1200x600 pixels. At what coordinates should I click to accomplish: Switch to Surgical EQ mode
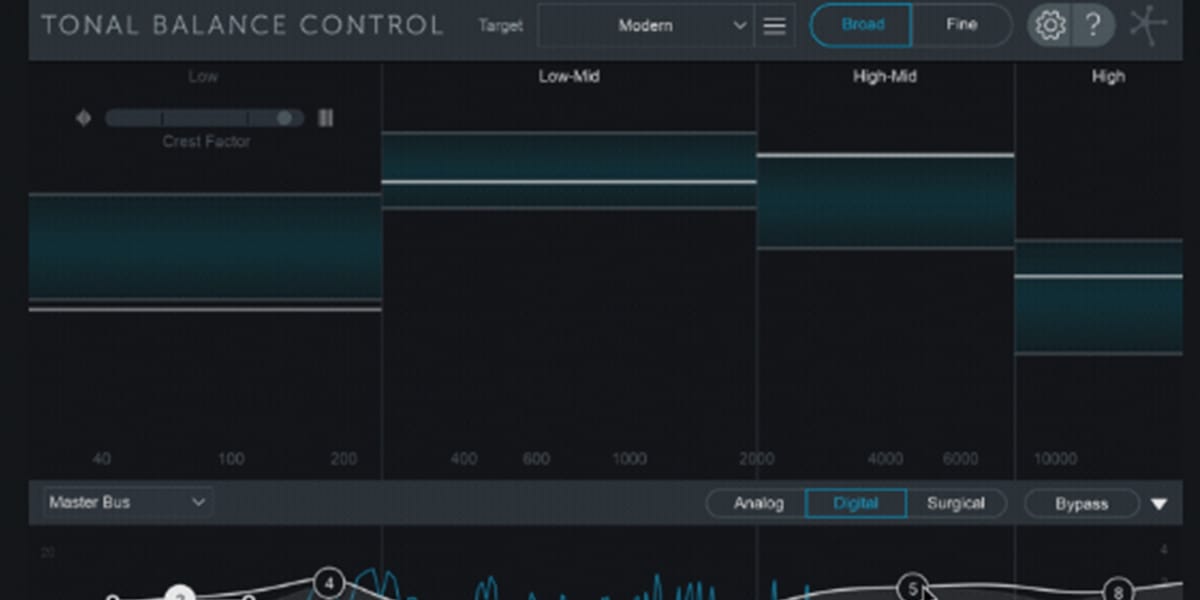[x=956, y=503]
